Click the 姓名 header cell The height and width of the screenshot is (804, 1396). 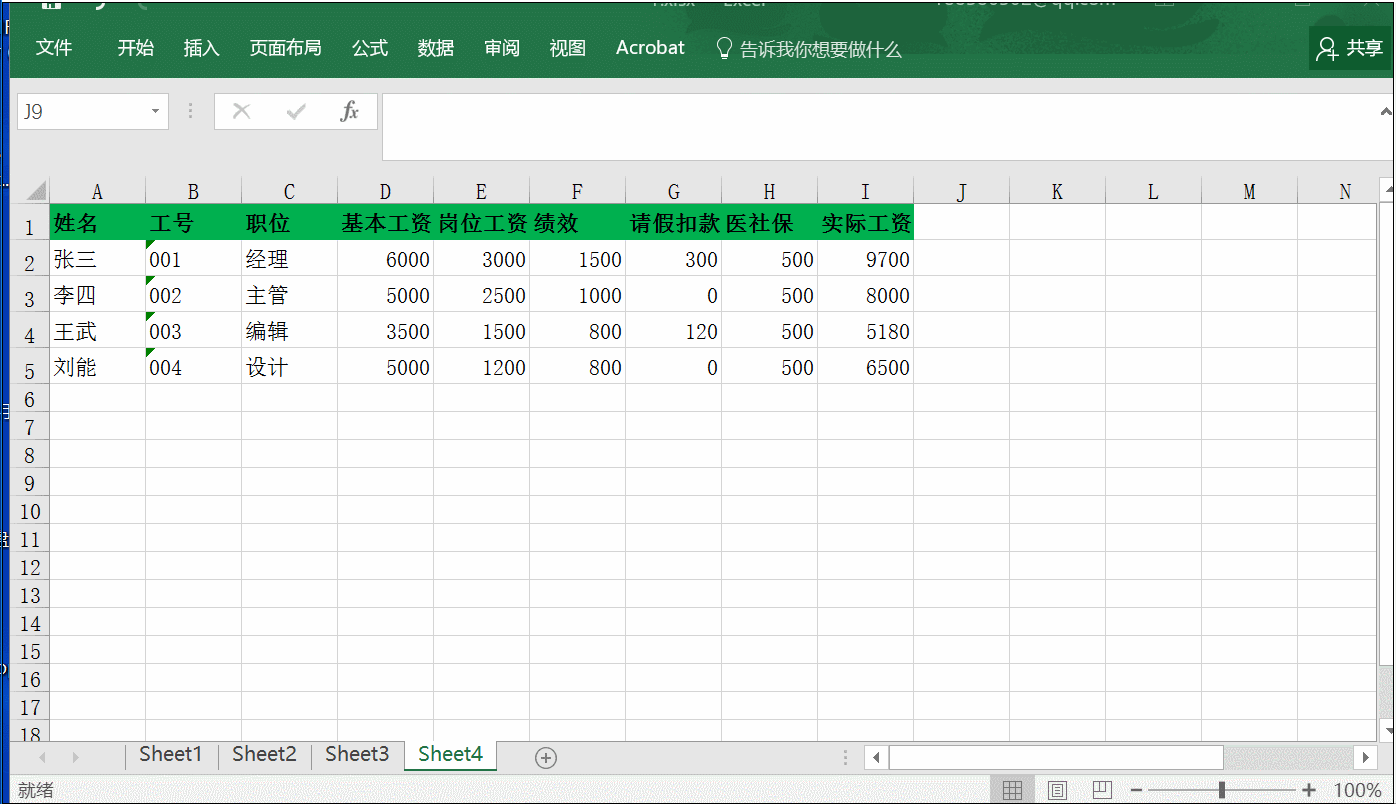pos(97,222)
